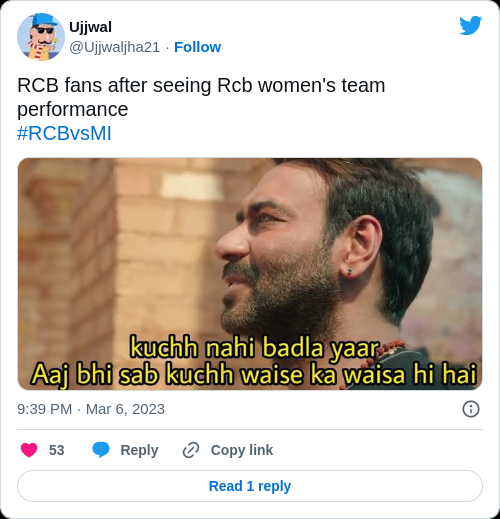Click the Reply text label
Viewport: 500px width, 519px height.
(139, 450)
